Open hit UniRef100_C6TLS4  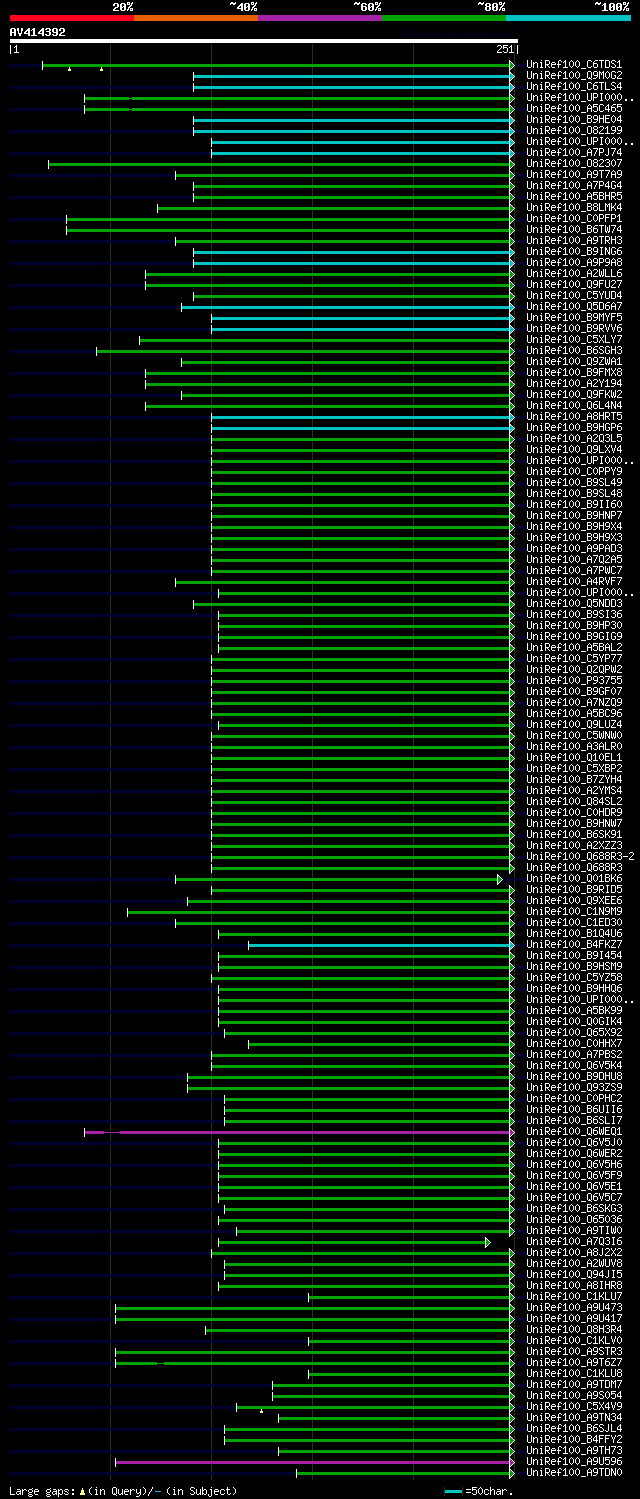click(x=574, y=87)
